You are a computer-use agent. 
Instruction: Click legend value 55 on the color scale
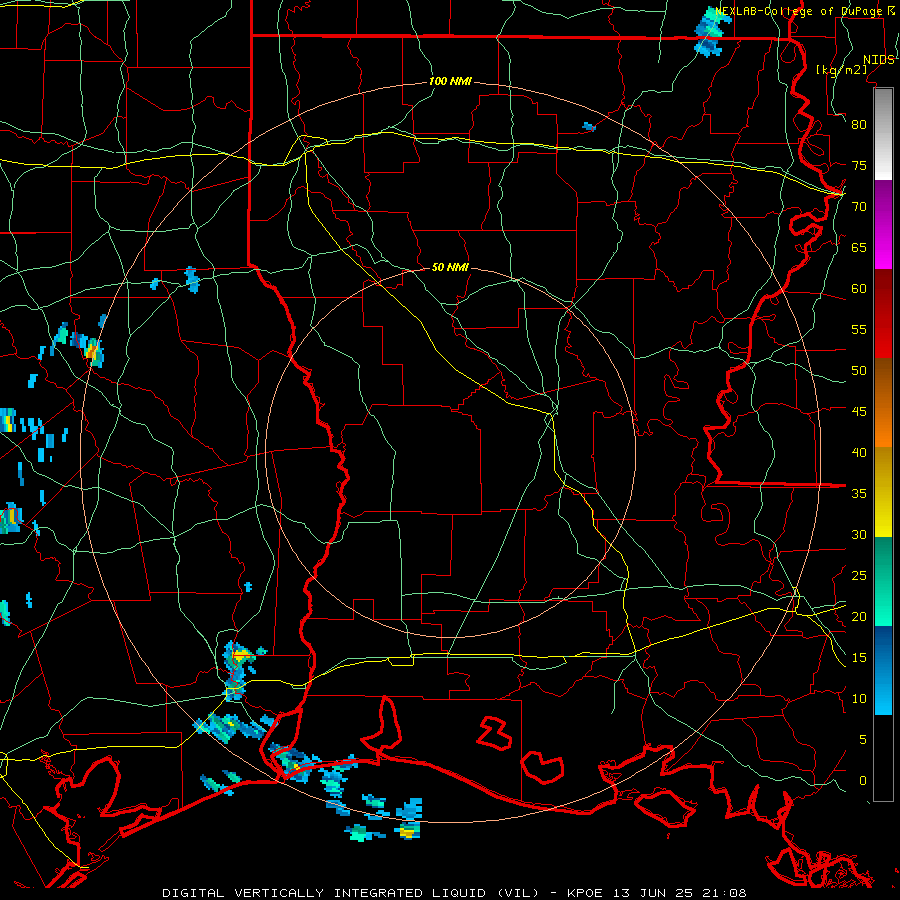tap(859, 329)
